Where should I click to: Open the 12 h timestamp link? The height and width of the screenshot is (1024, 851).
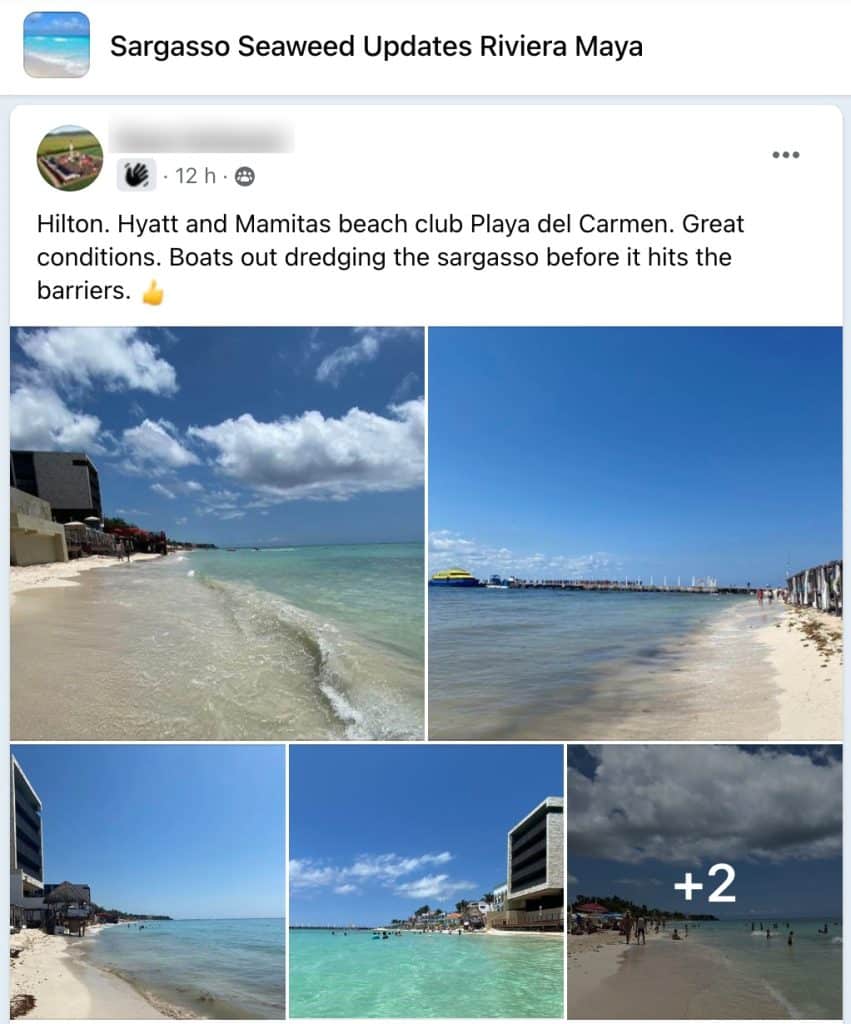pyautogui.click(x=195, y=176)
